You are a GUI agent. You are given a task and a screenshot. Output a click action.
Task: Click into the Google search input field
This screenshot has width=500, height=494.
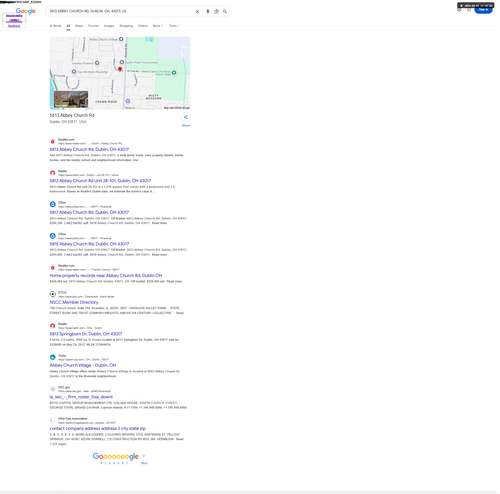point(120,11)
